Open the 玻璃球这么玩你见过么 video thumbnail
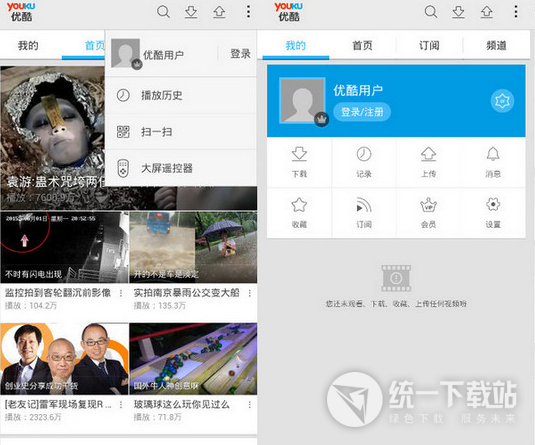535x445 pixels. click(193, 359)
